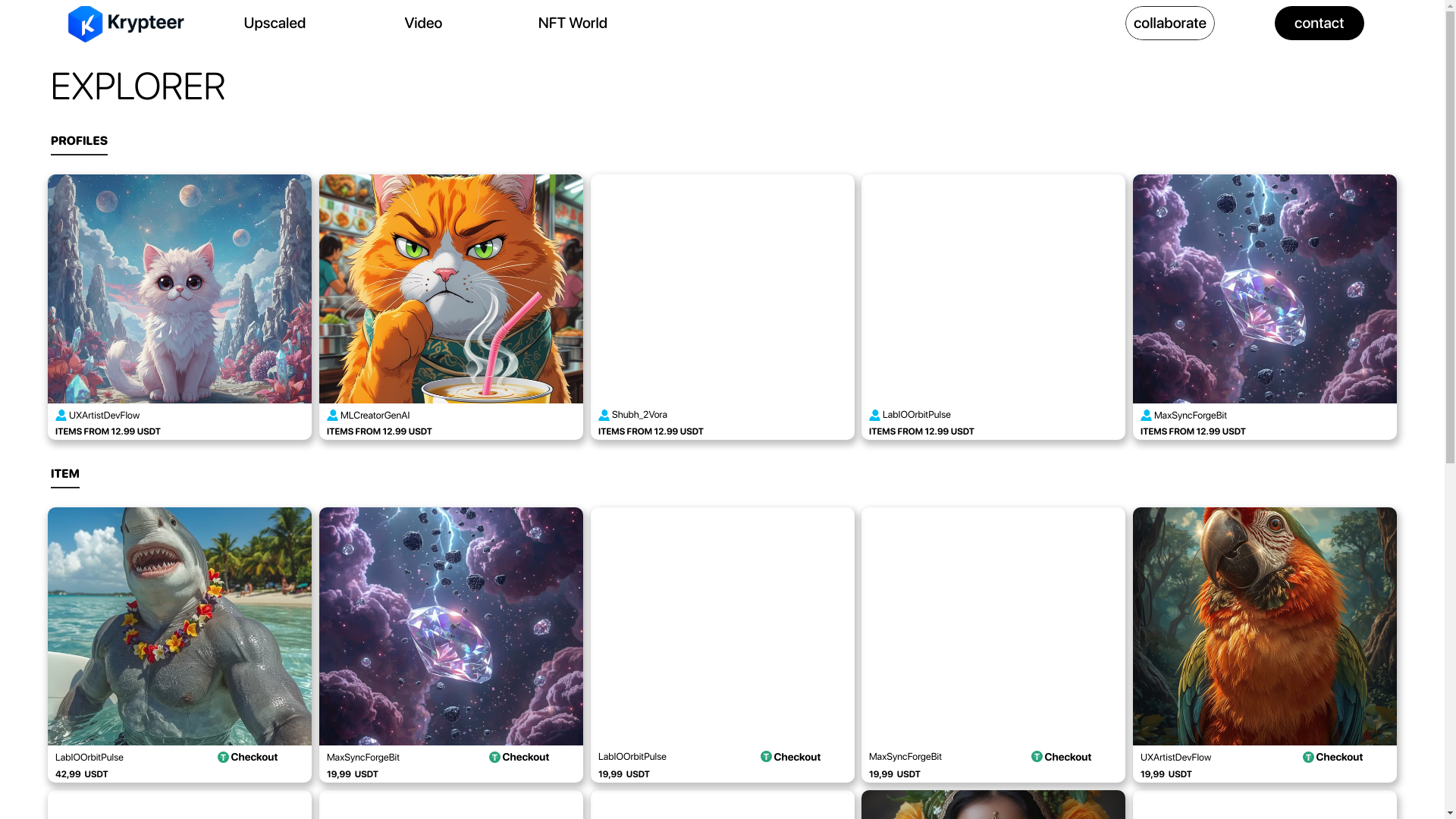
Task: Click the user icon beside LabIOOrbitPulse profile
Action: pyautogui.click(x=874, y=416)
